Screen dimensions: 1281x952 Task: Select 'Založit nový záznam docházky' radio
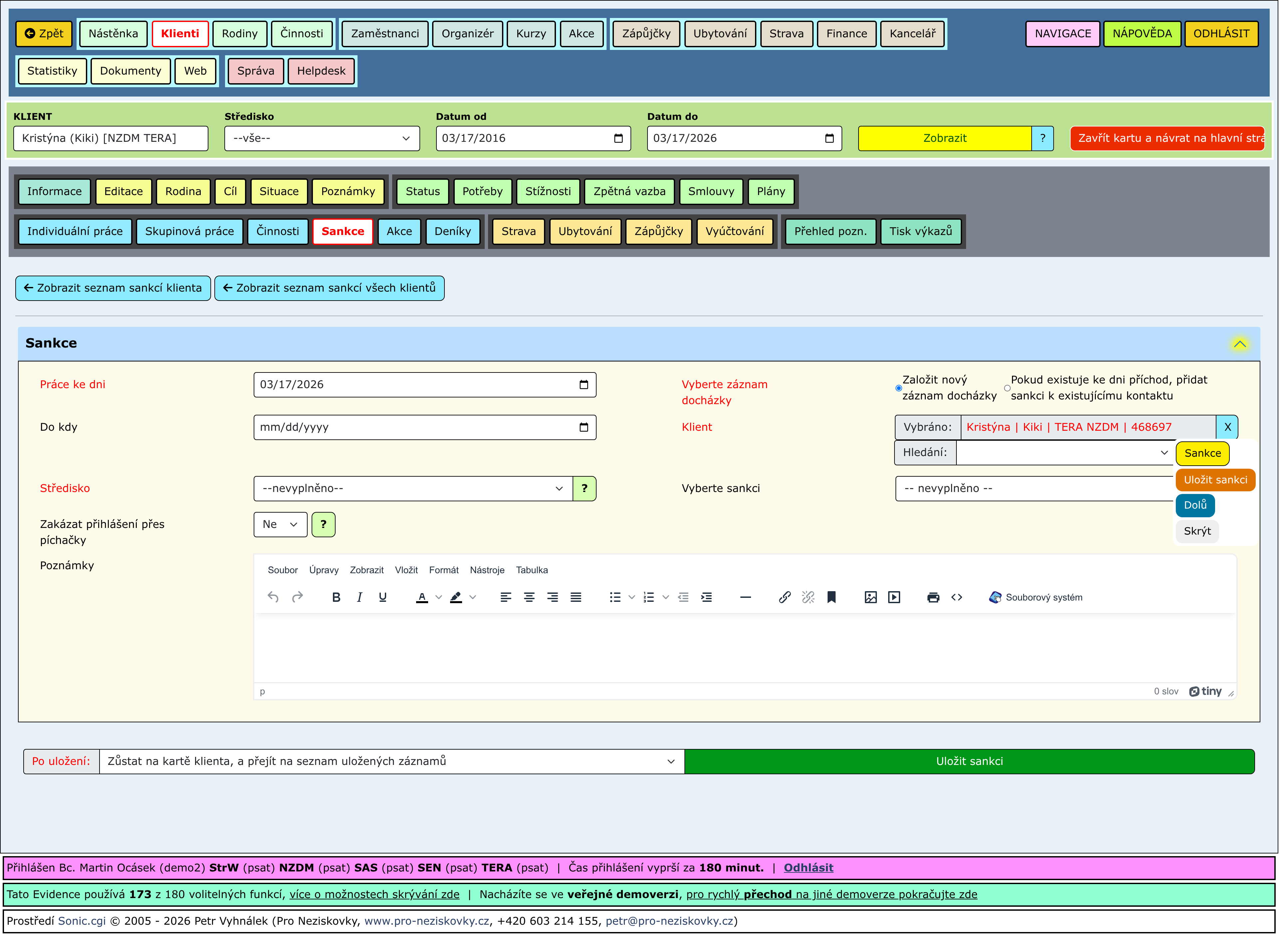[x=898, y=388]
